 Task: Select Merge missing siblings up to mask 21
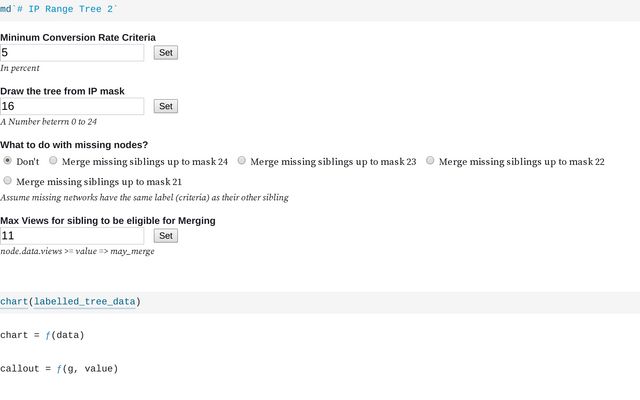click(x=7, y=180)
